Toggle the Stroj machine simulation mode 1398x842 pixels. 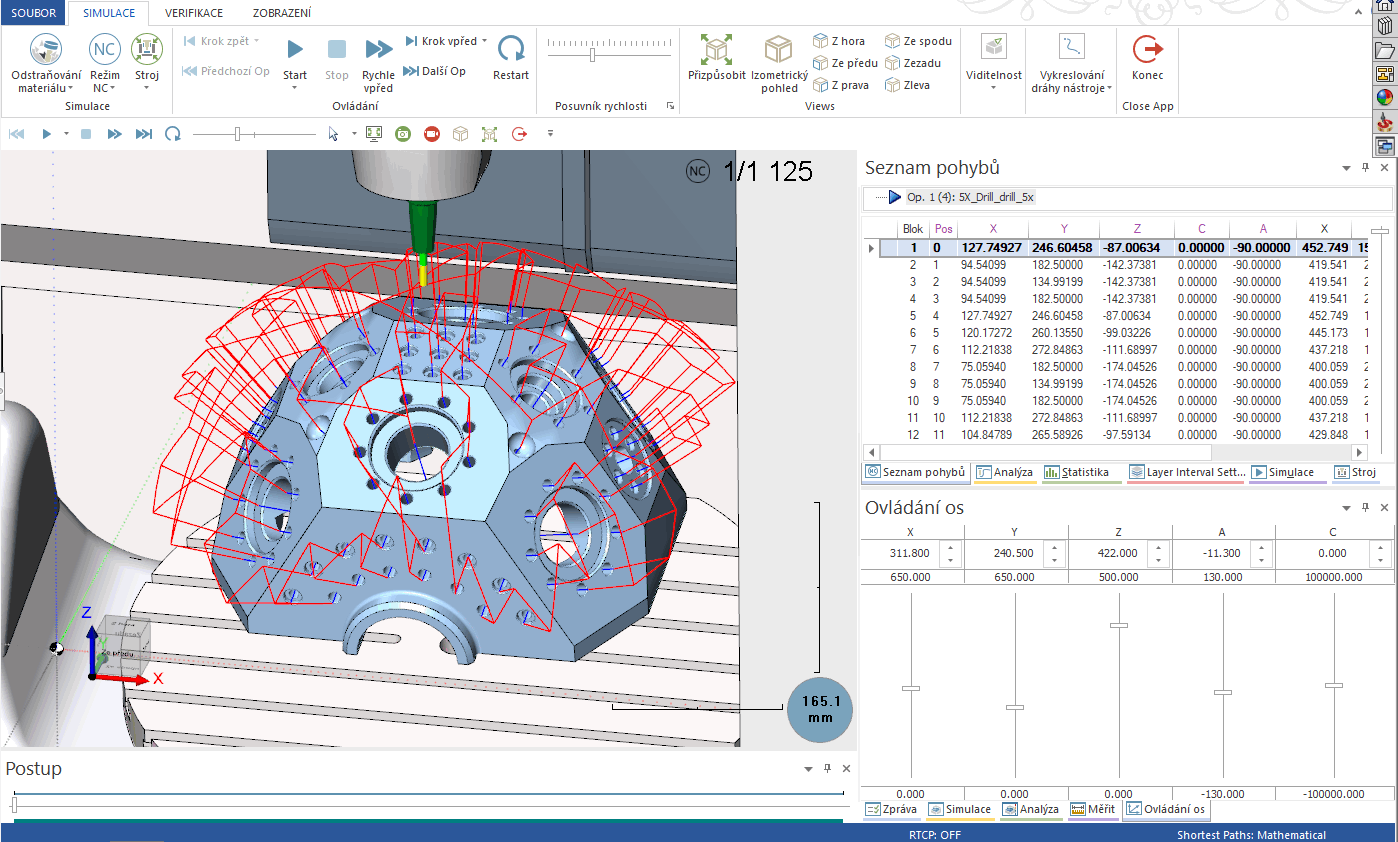tap(147, 49)
